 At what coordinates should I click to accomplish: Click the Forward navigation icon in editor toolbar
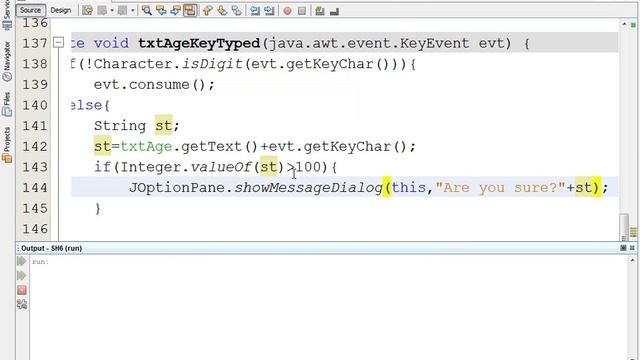[x=122, y=11]
